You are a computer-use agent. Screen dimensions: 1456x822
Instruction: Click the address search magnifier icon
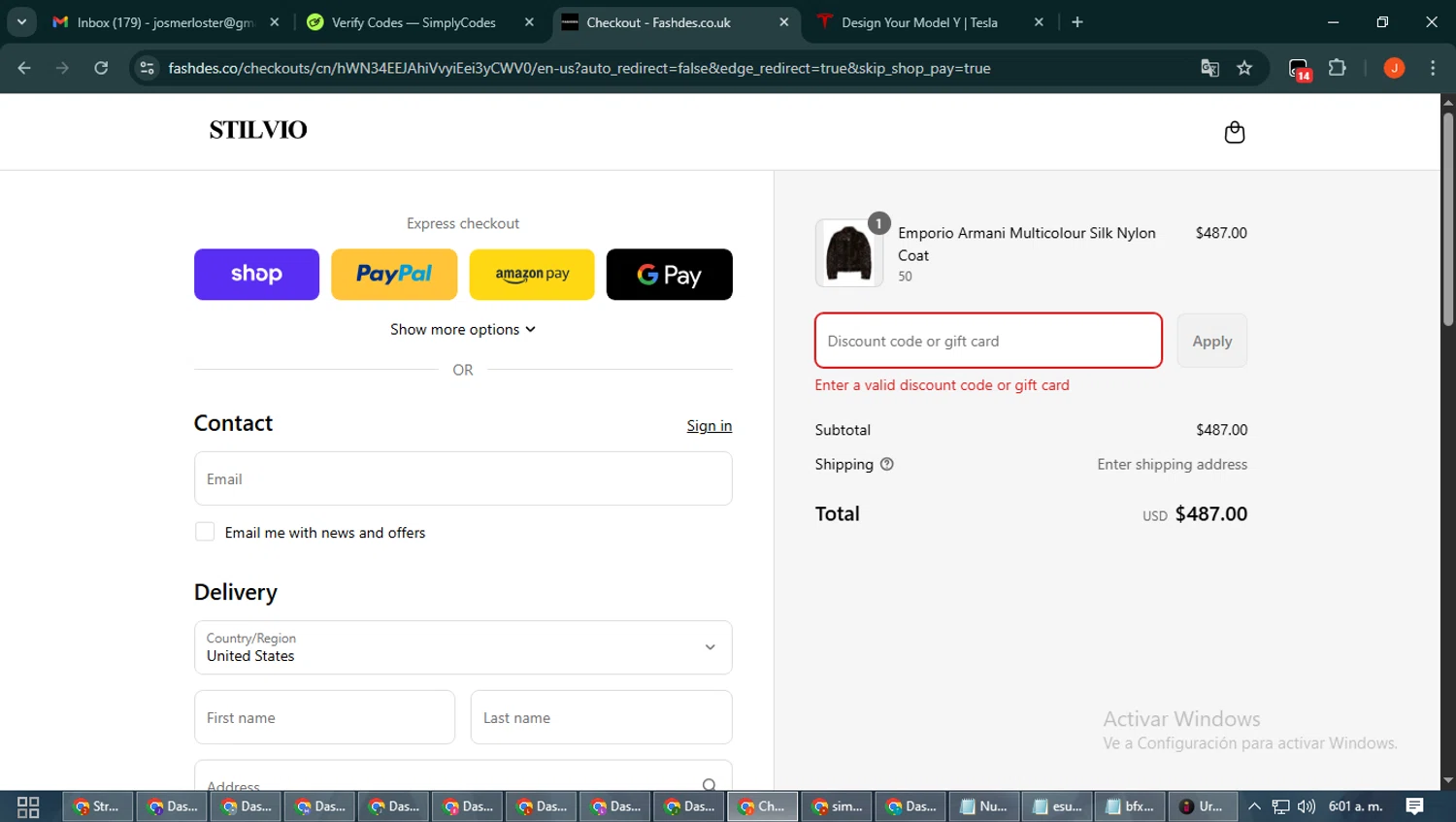pyautogui.click(x=710, y=784)
